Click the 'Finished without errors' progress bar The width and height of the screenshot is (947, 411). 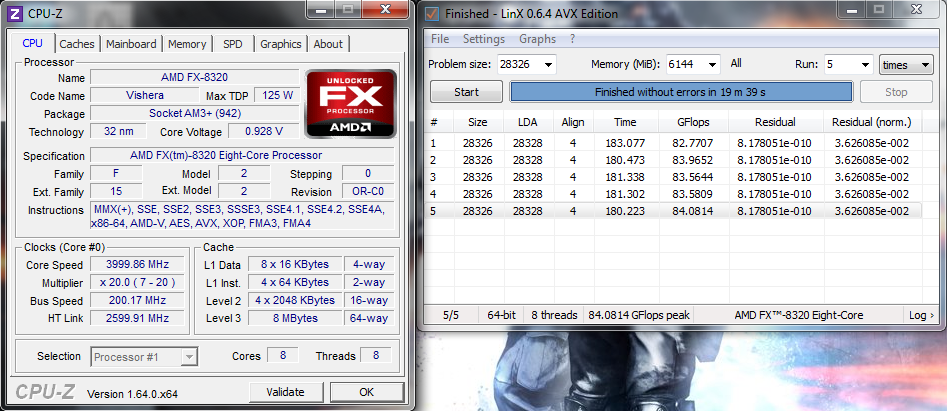[681, 92]
